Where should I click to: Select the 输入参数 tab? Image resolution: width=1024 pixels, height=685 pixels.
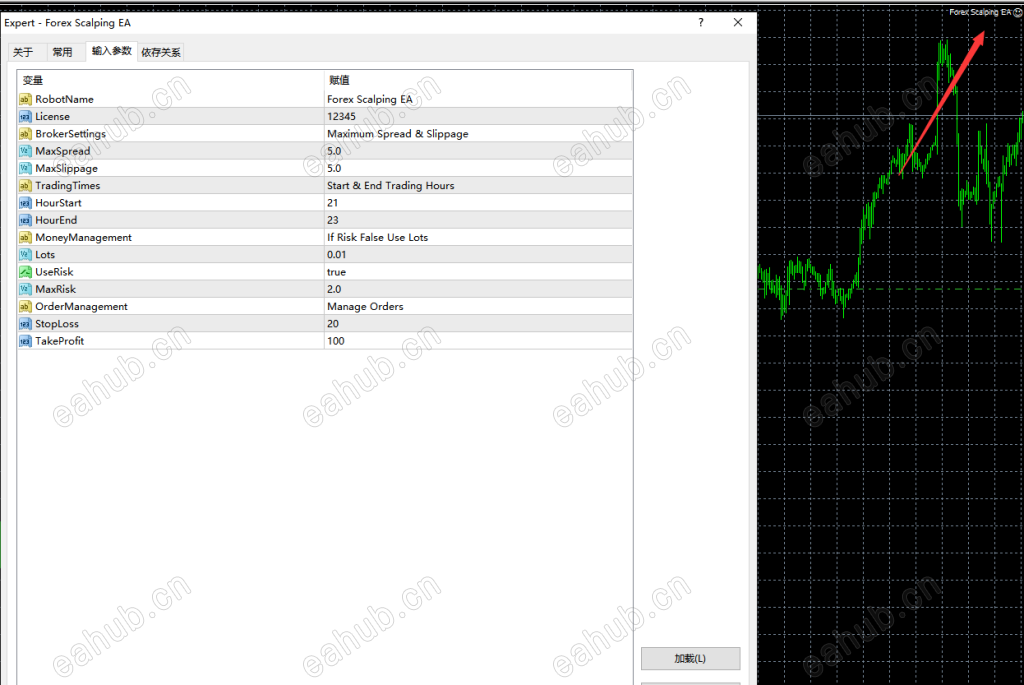tap(112, 51)
